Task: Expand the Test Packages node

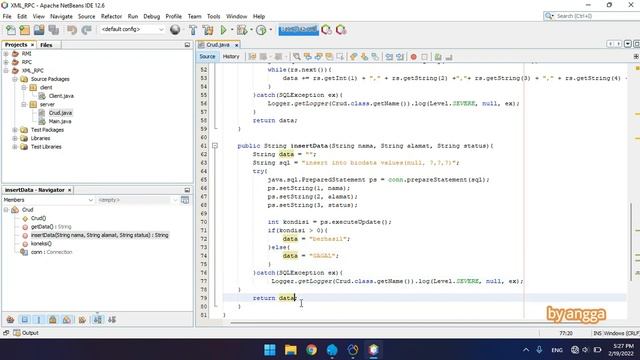Action: (15, 130)
